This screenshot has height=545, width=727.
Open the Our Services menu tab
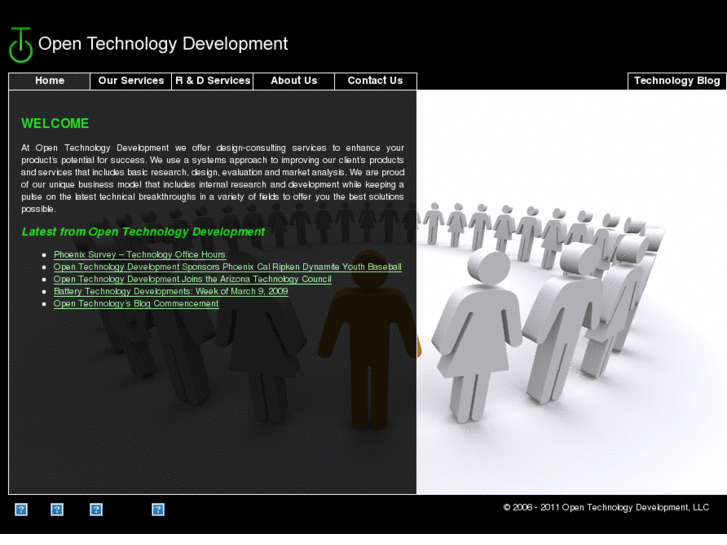point(131,81)
